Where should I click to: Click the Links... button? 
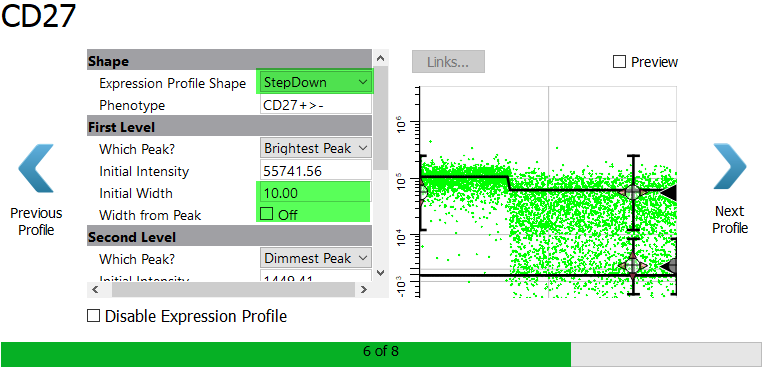coord(448,62)
